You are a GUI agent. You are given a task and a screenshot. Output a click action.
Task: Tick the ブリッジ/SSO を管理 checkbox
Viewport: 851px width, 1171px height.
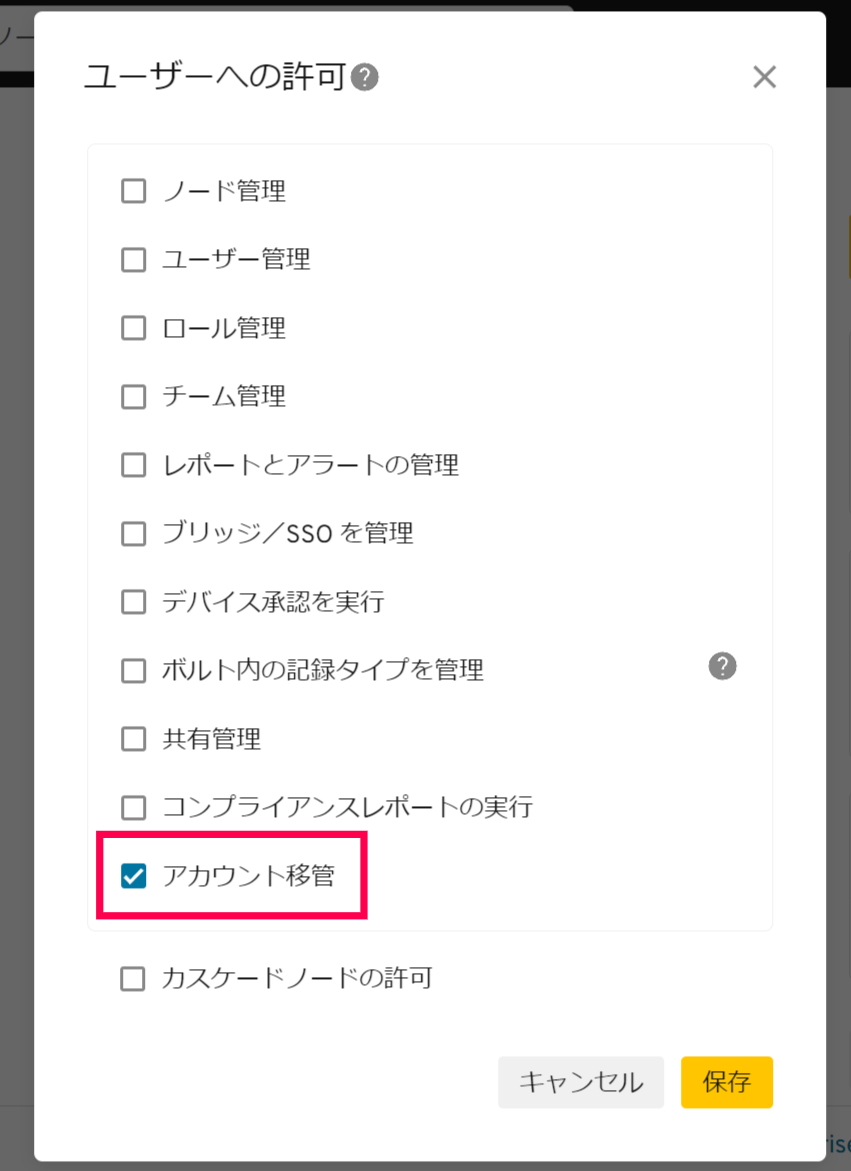pos(133,534)
